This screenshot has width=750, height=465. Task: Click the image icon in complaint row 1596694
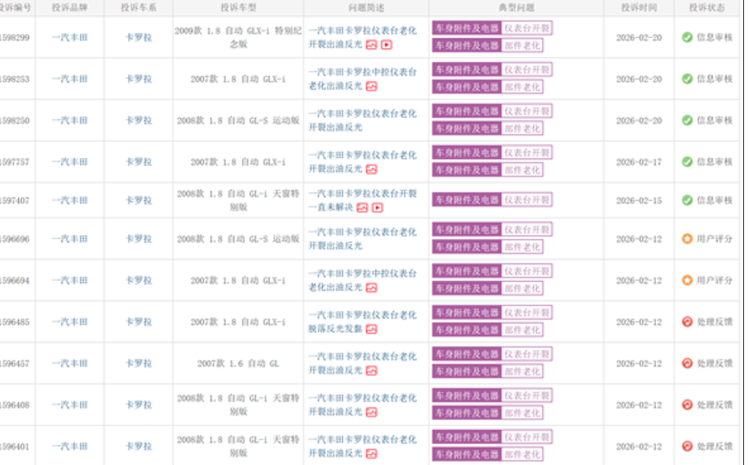[371, 289]
